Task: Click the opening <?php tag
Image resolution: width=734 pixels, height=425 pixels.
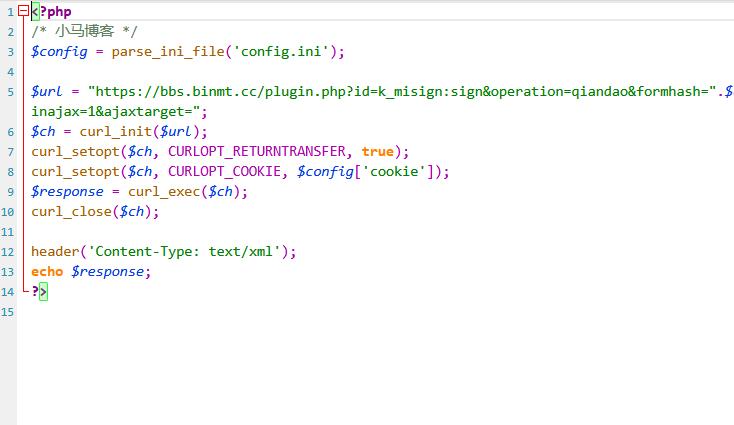Action: [53, 12]
